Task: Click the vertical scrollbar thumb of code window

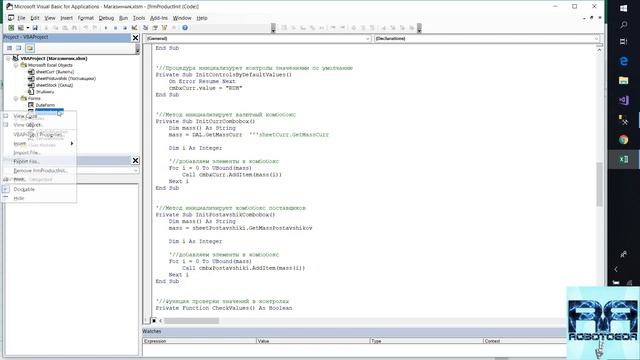Action: click(x=599, y=184)
